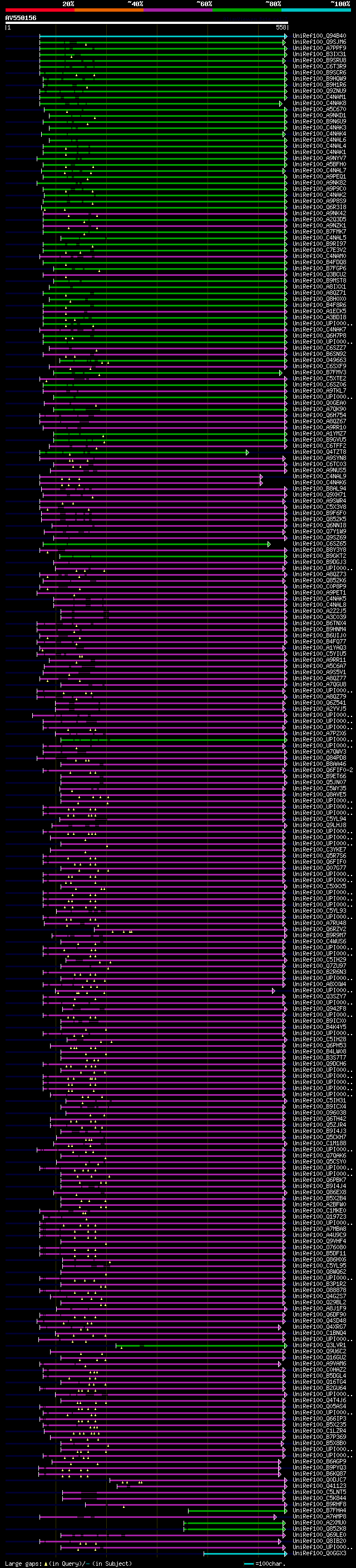The image size is (356, 1568).
Task: Select hit UniRef100_Q6R3I8
Action: point(319,207)
